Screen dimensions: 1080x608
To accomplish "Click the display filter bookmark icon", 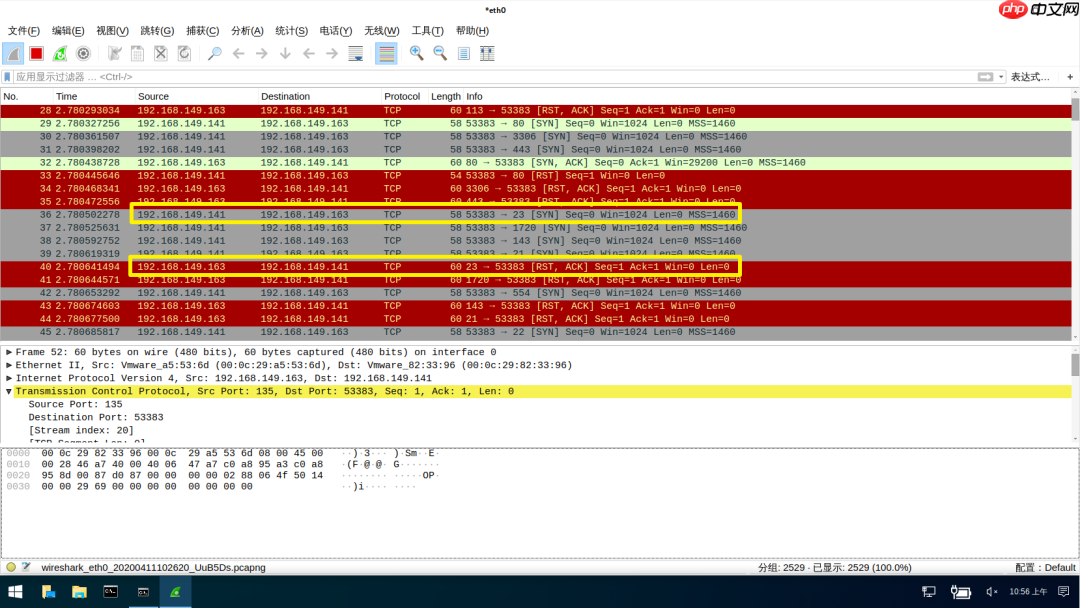I will (x=8, y=76).
